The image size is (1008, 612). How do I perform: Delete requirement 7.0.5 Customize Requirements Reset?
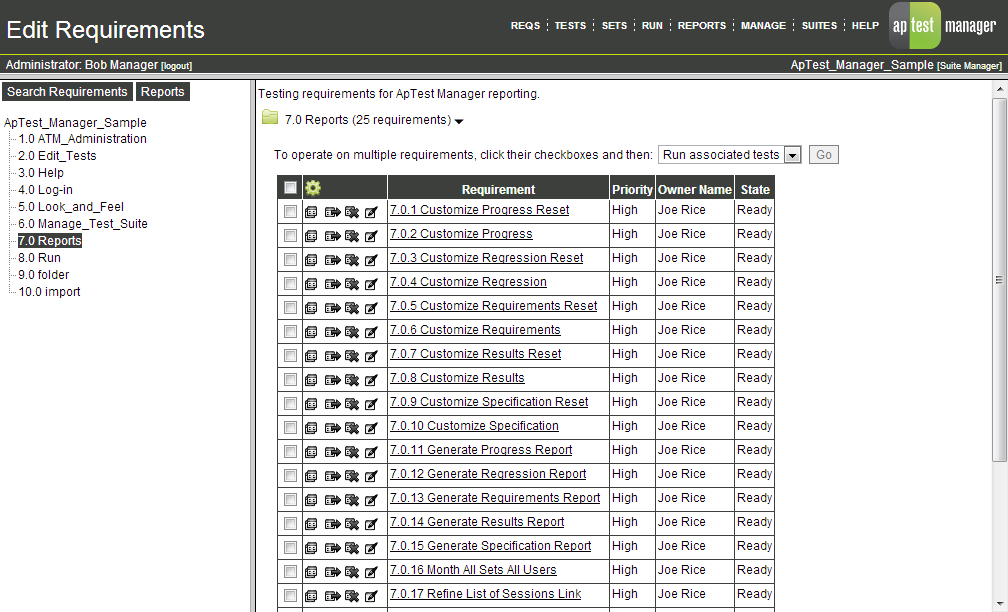[x=352, y=308]
